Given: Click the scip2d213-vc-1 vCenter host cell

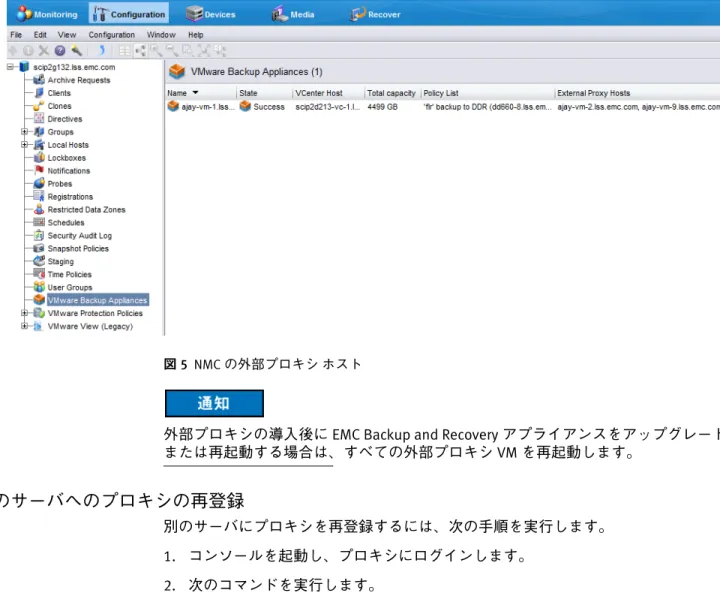Looking at the screenshot, I should tap(328, 107).
